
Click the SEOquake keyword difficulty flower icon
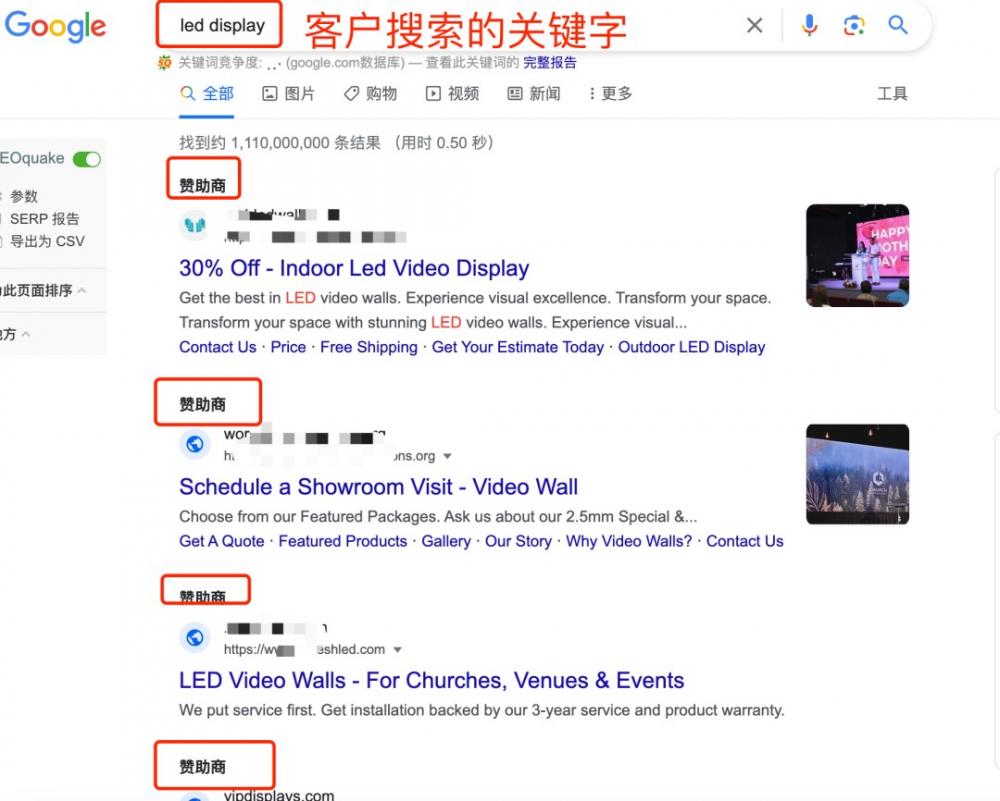[166, 62]
